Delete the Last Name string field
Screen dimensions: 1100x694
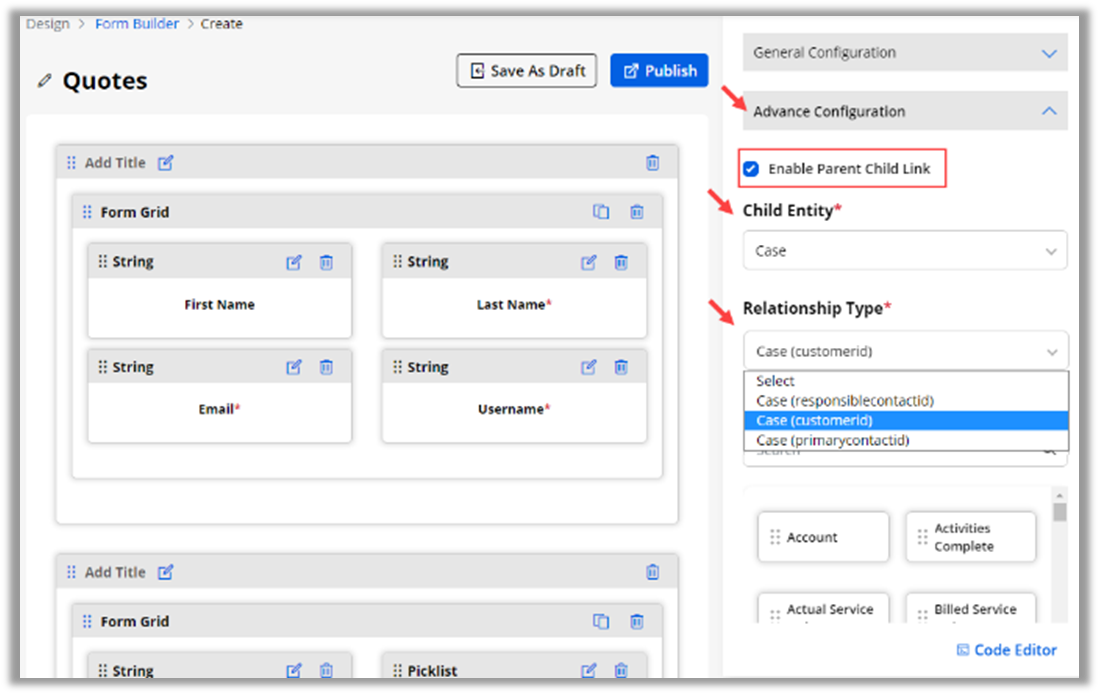tap(621, 262)
